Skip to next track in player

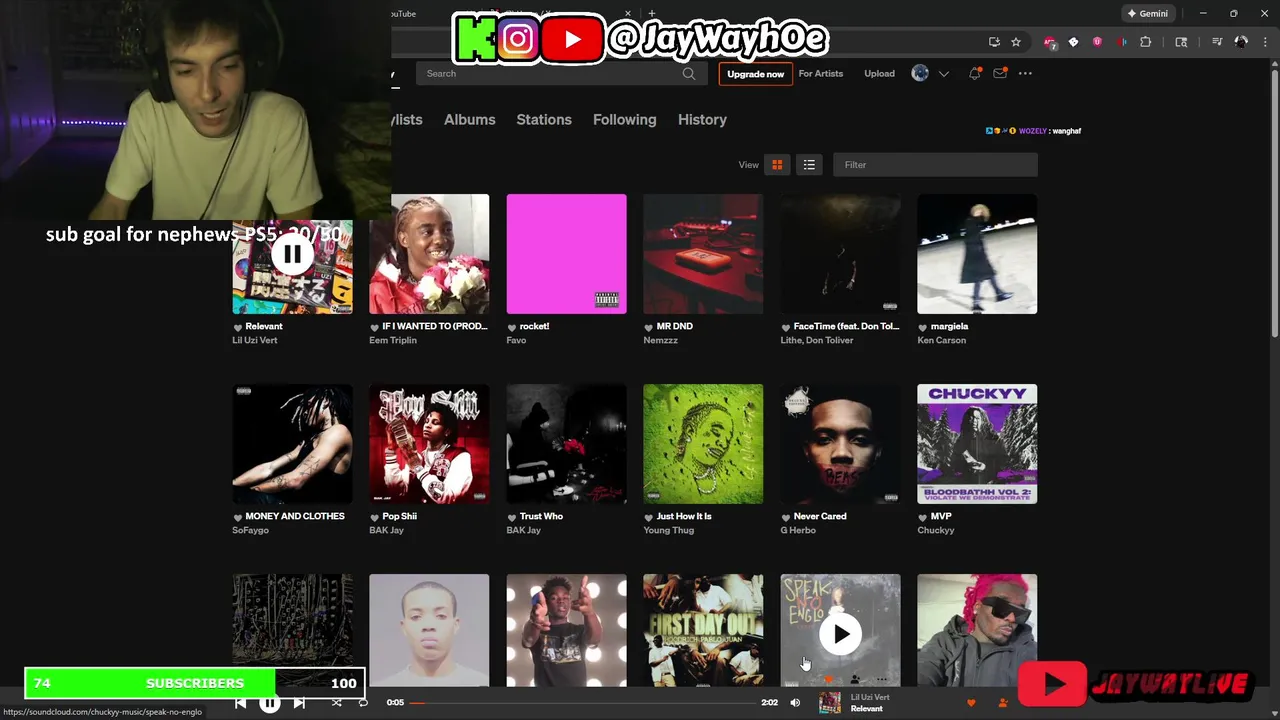(x=299, y=703)
